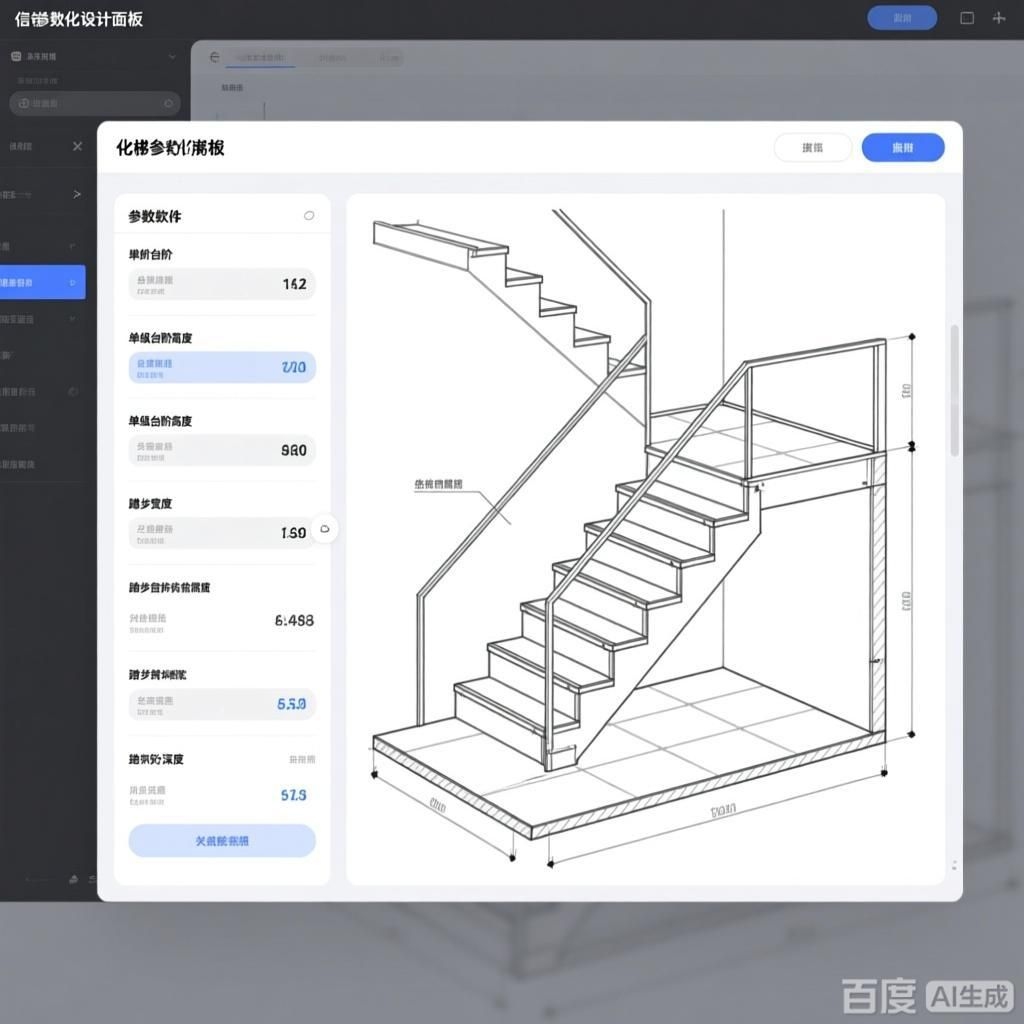Toggle the small switch on the sidebar list row

pyautogui.click(x=73, y=392)
